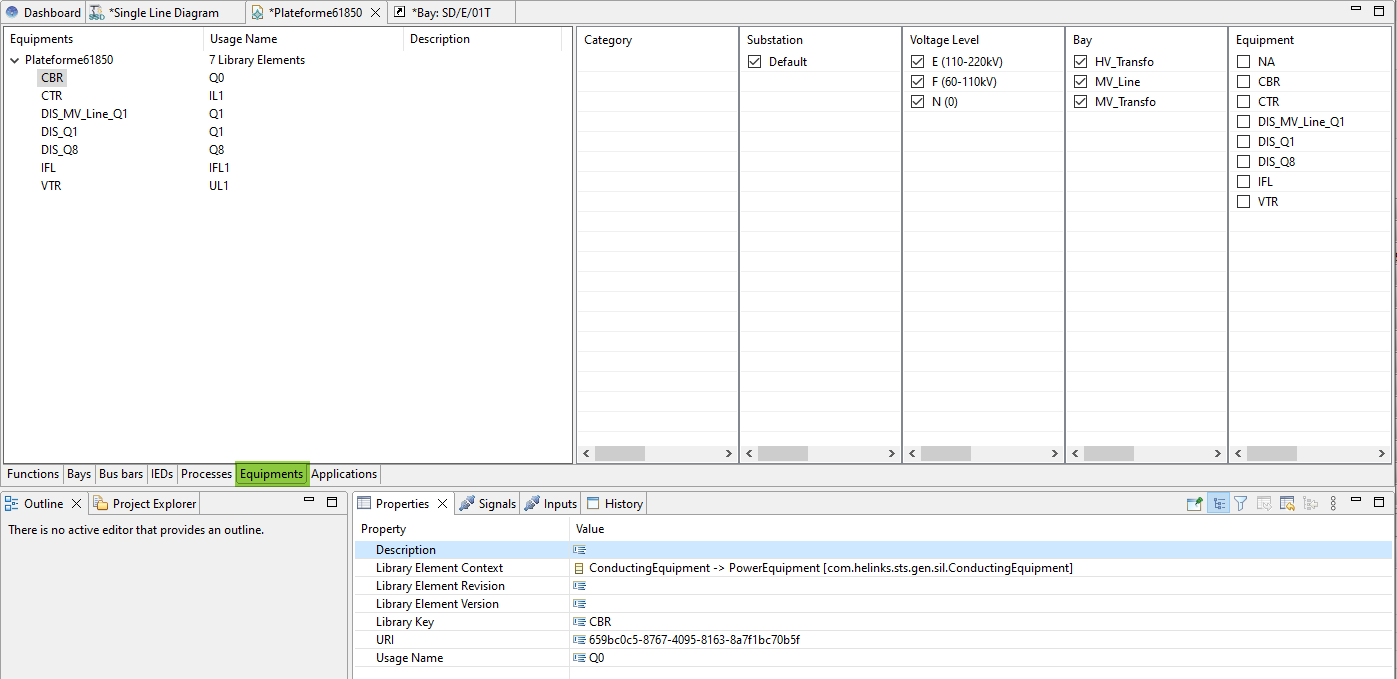Collapse the Plateforme61850 tree node
This screenshot has height=679, width=1397.
click(x=15, y=60)
